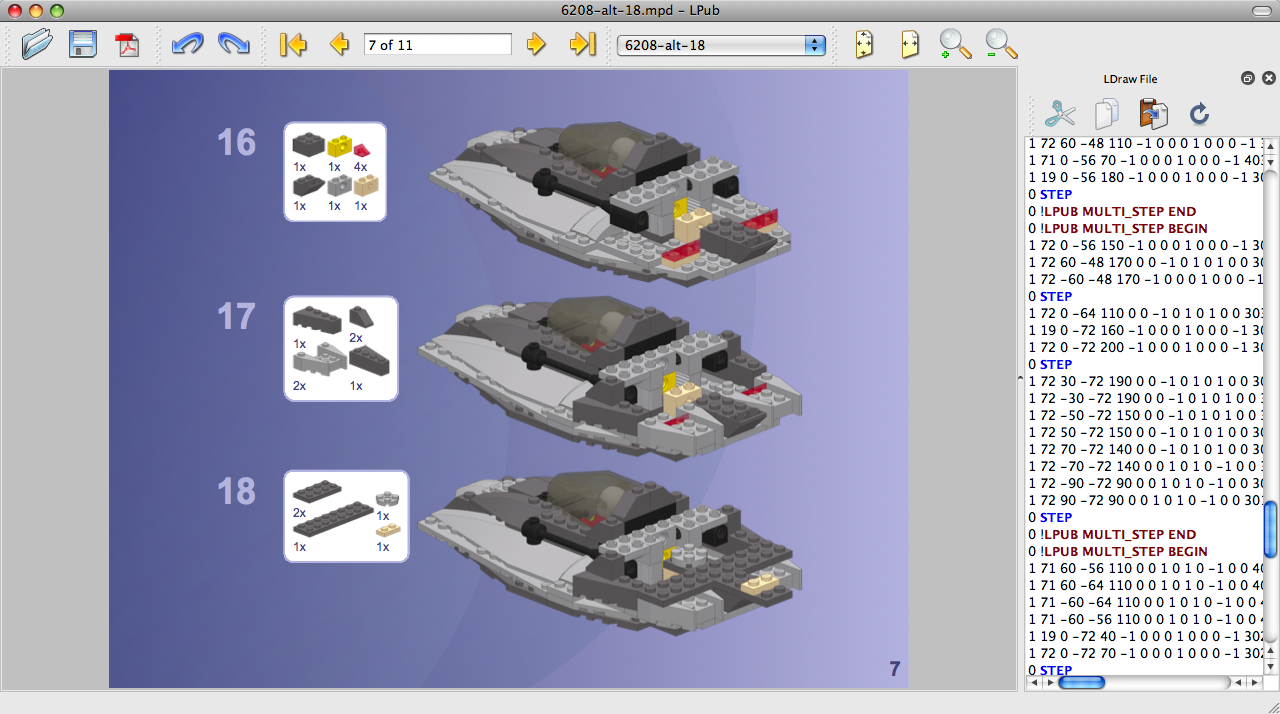
Task: Click the '4x' quantity in step 16 parts list
Action: [x=360, y=166]
